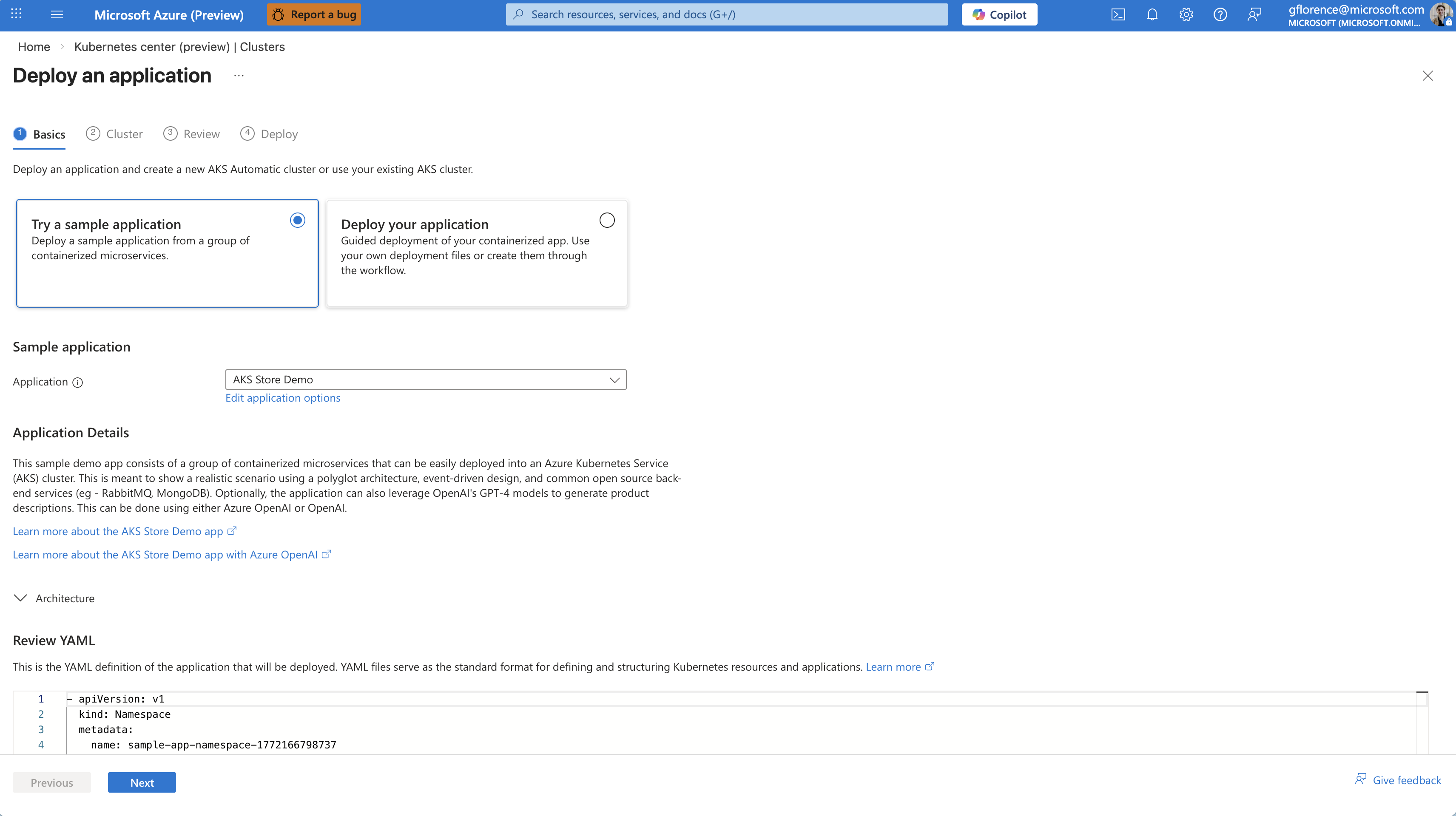Open the help question mark icon
This screenshot has width=1456, height=816.
1220,15
